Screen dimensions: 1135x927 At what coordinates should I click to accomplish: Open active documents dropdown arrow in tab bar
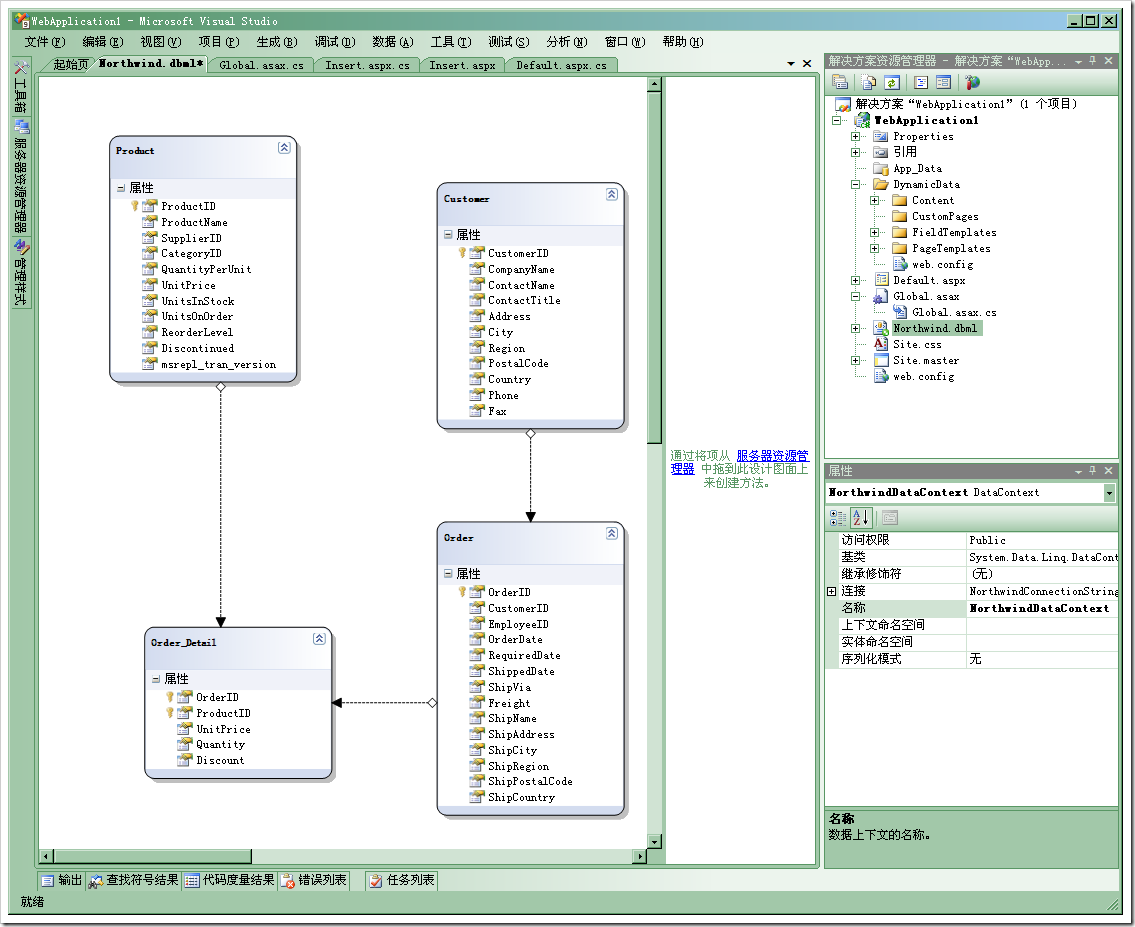coord(790,64)
